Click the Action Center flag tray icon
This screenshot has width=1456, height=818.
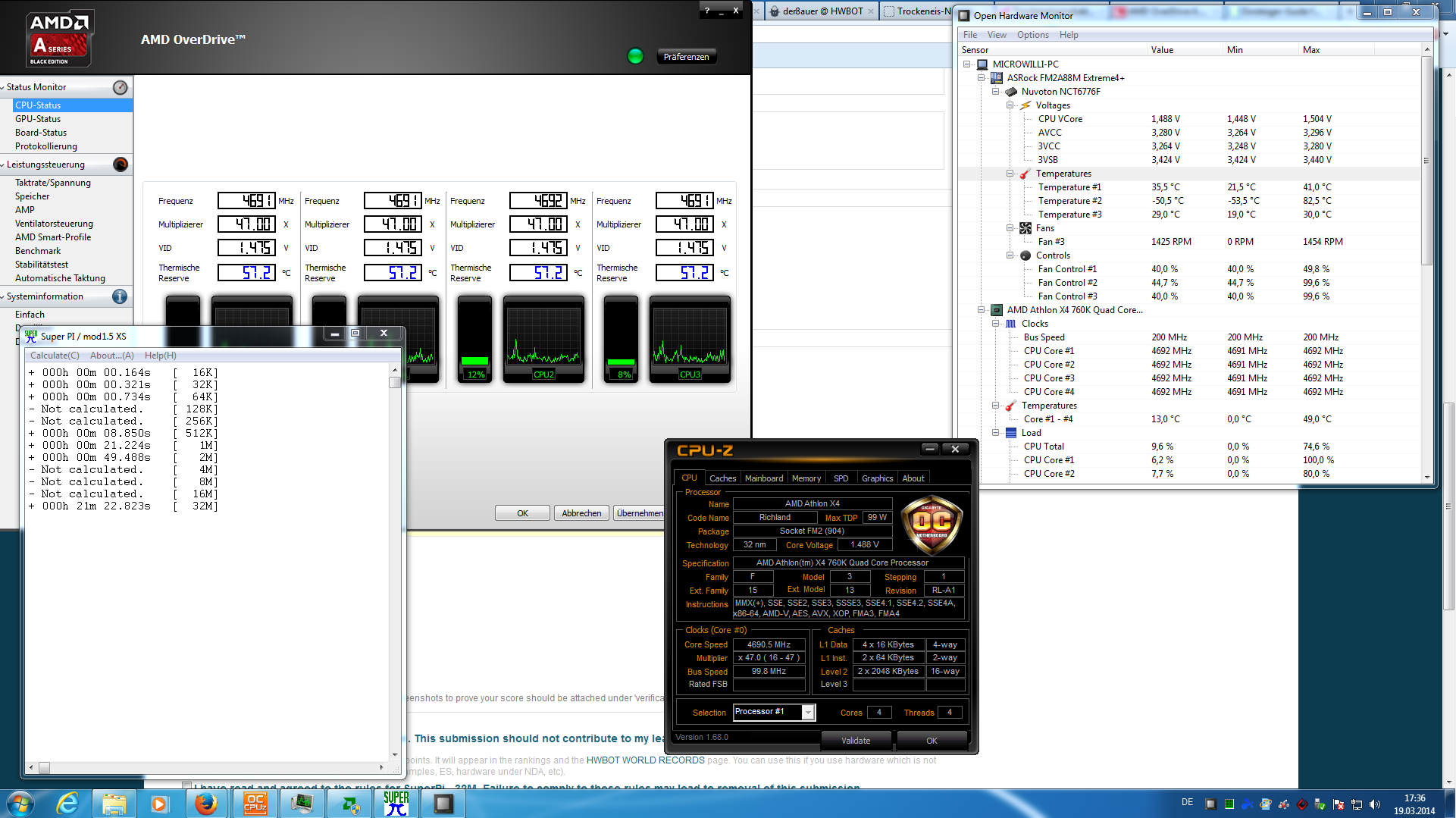(x=1339, y=804)
